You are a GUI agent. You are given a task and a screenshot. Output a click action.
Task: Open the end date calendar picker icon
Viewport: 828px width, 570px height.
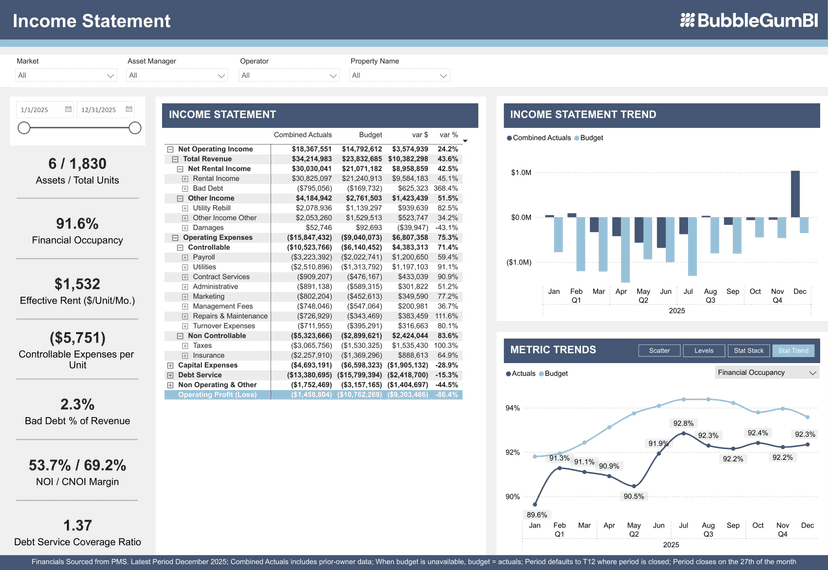pos(129,109)
